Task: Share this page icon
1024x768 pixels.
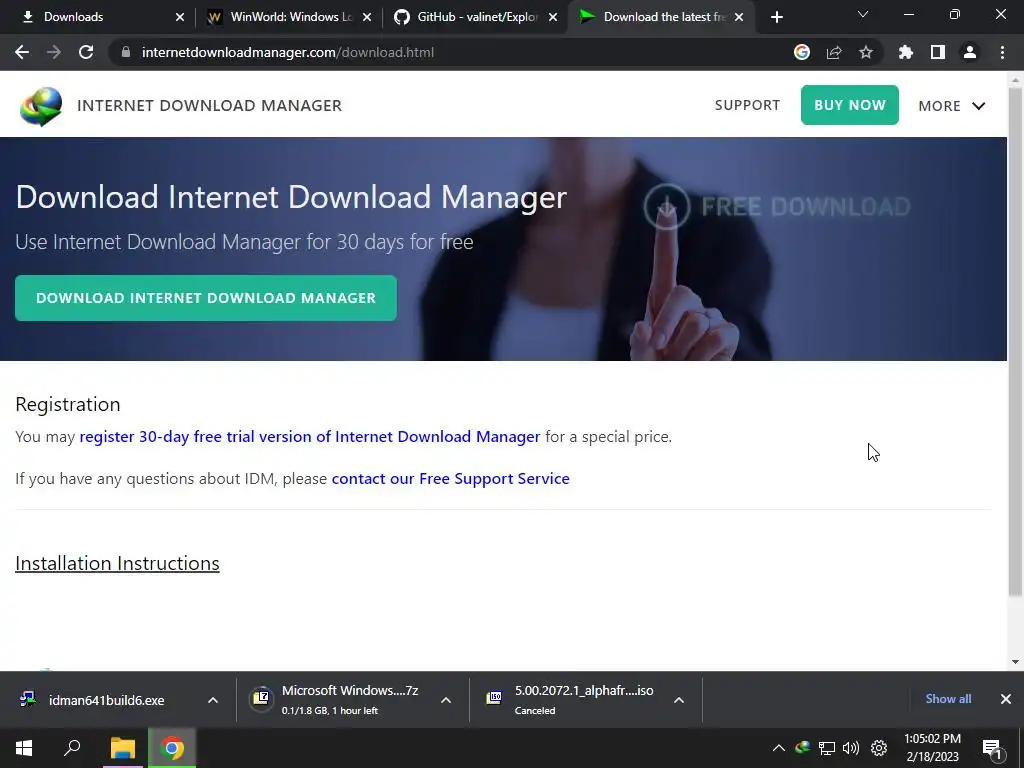Action: coord(834,52)
